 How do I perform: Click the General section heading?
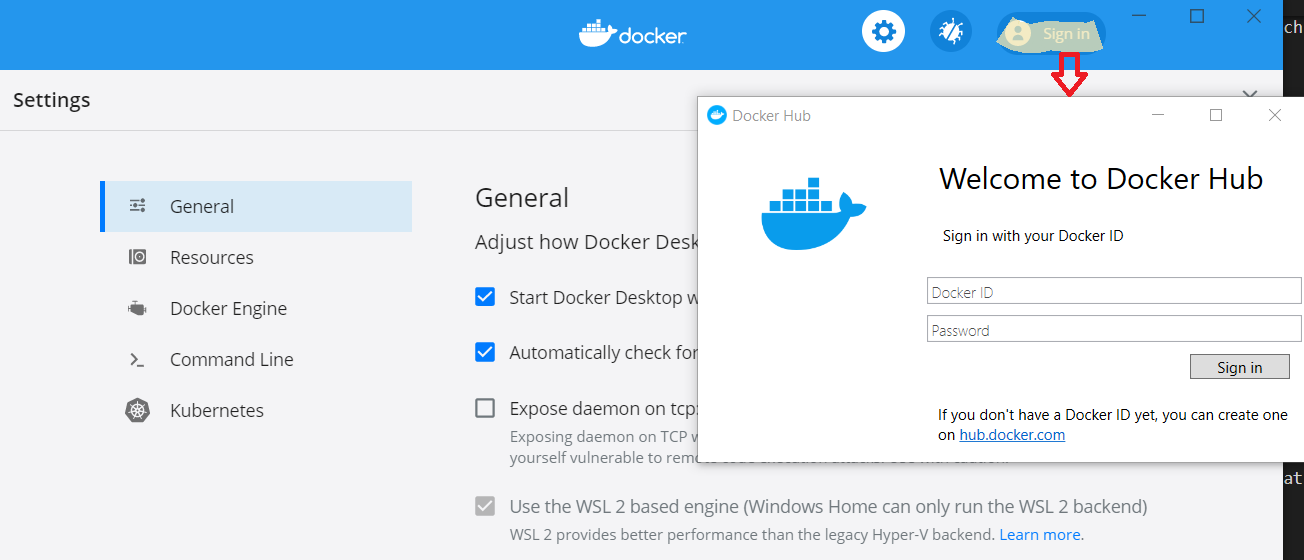click(522, 198)
